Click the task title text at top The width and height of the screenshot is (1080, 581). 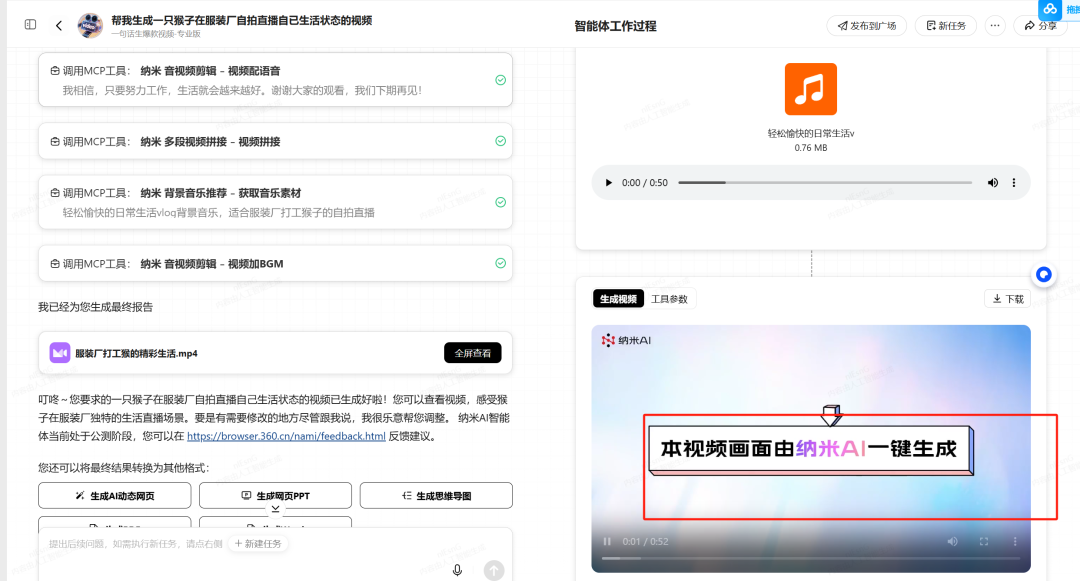pos(242,20)
